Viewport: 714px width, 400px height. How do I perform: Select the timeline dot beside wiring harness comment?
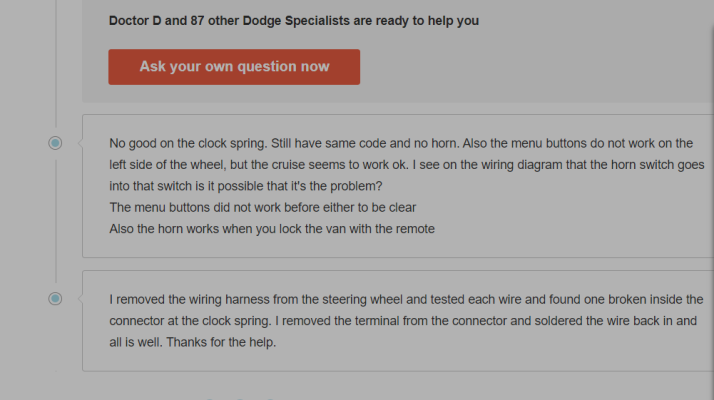55,299
